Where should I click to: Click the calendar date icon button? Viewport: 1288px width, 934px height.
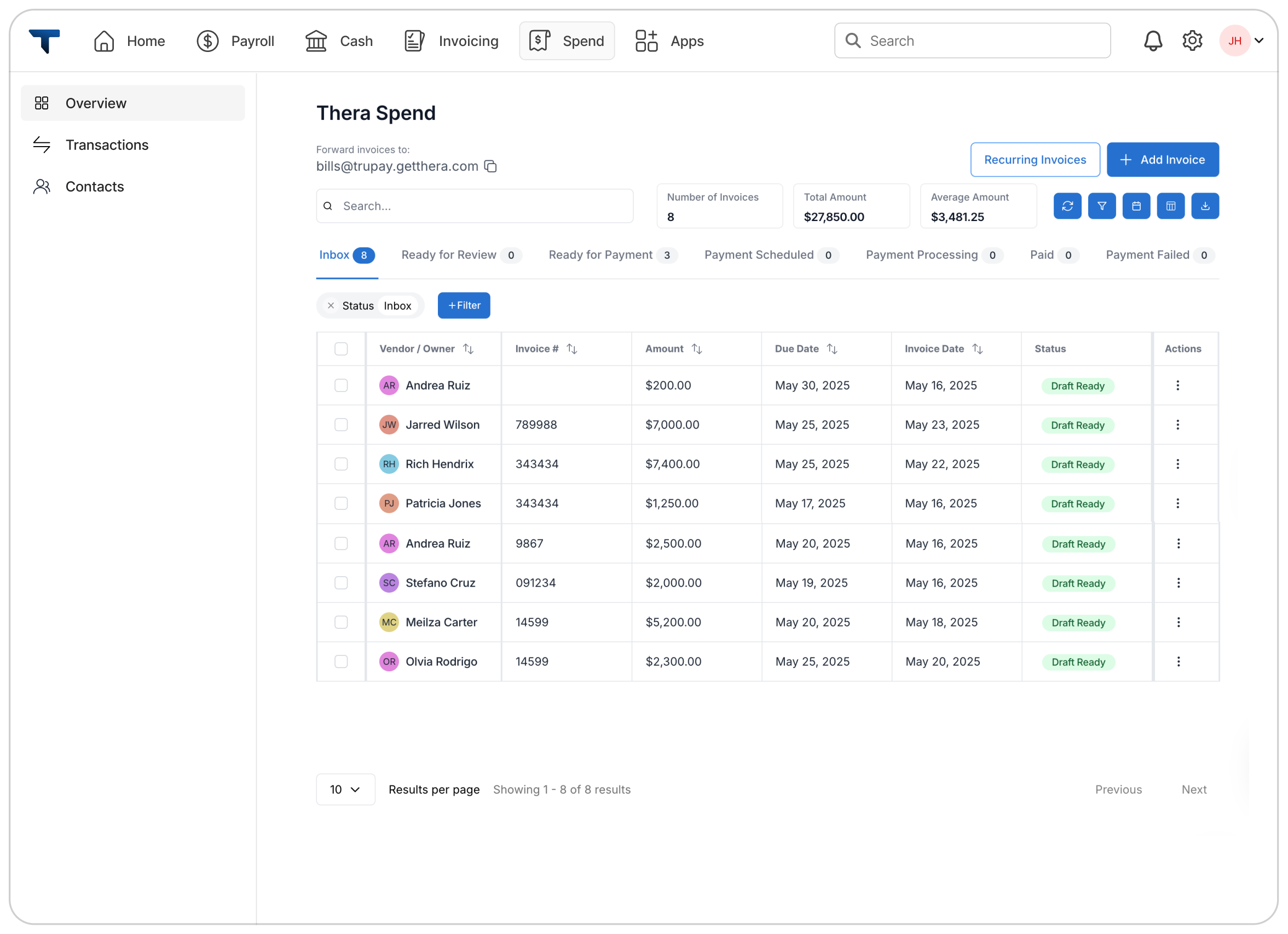pyautogui.click(x=1136, y=206)
